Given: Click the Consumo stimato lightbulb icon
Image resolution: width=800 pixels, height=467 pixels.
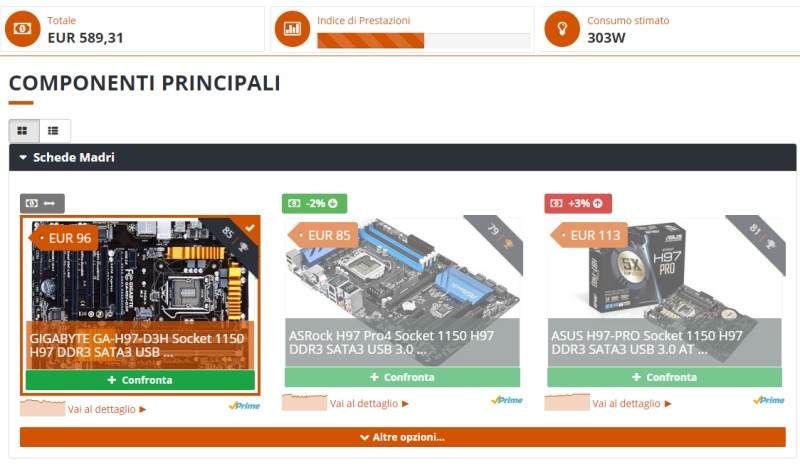Looking at the screenshot, I should click(562, 29).
